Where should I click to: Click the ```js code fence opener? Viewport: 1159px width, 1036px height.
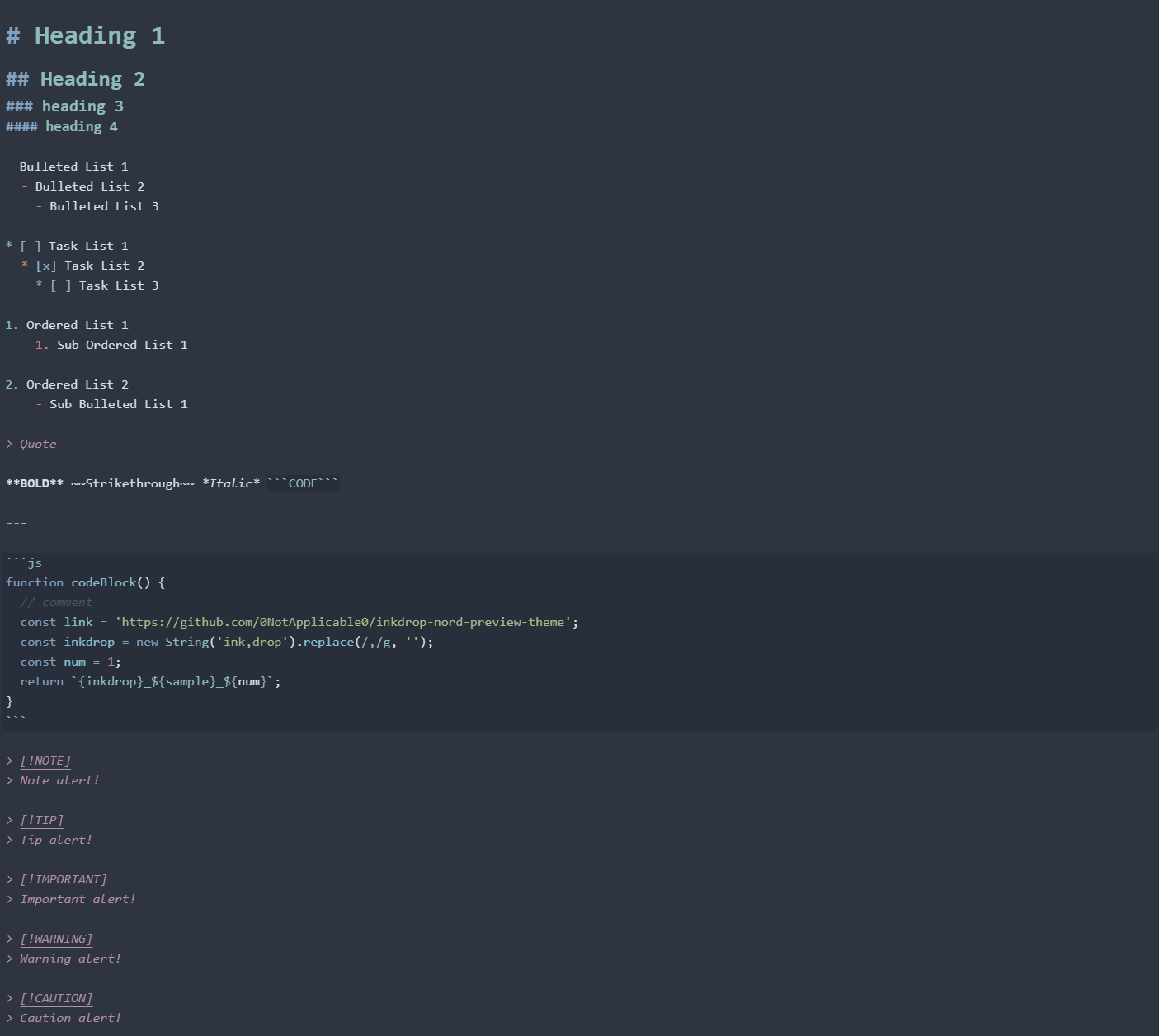click(24, 563)
